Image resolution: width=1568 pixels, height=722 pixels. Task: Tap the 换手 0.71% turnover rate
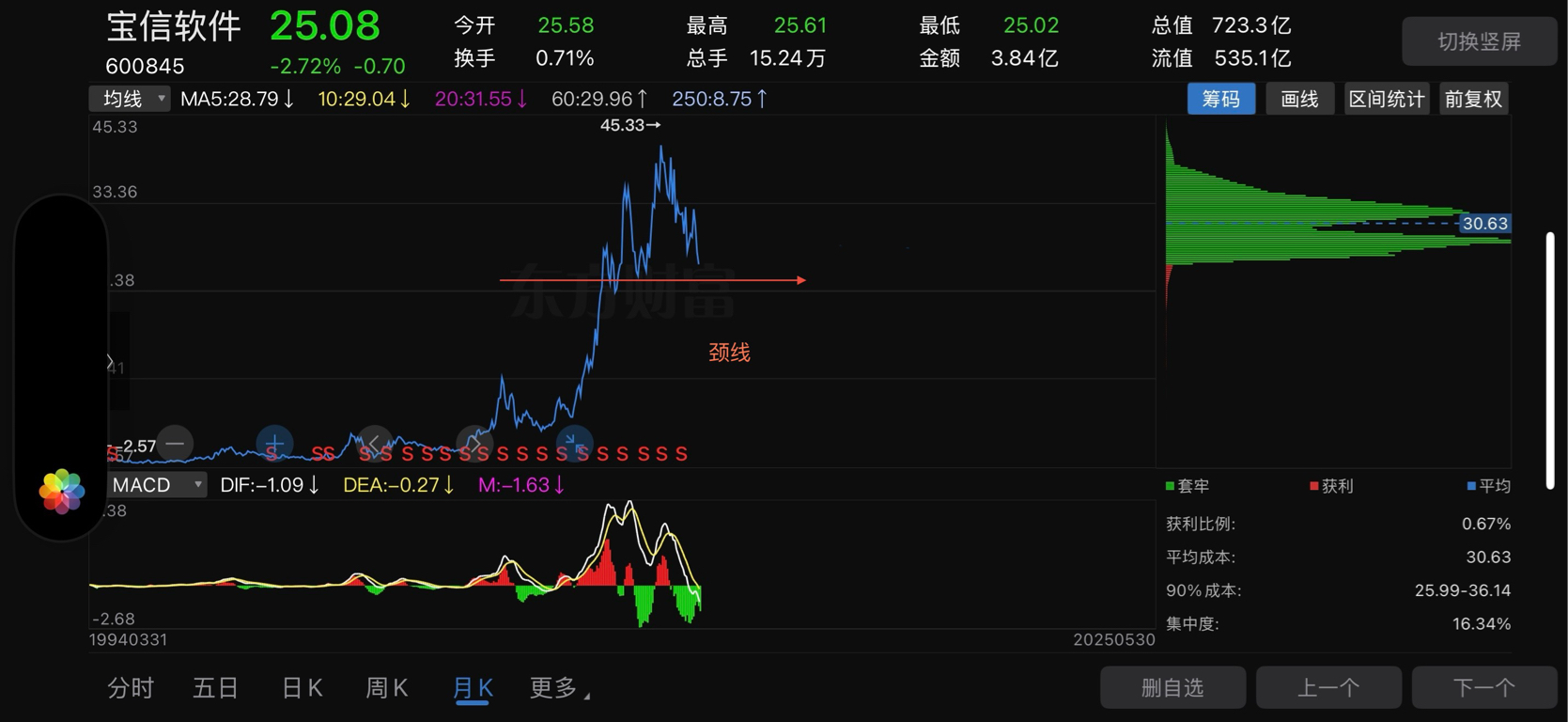click(x=523, y=58)
